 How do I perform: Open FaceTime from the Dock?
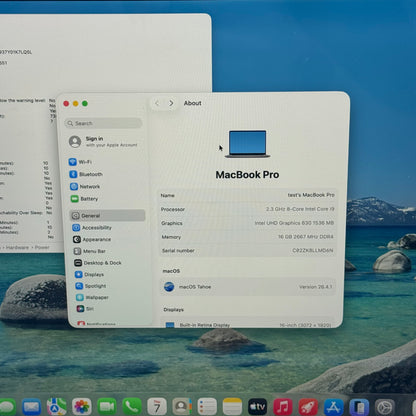pos(107,407)
